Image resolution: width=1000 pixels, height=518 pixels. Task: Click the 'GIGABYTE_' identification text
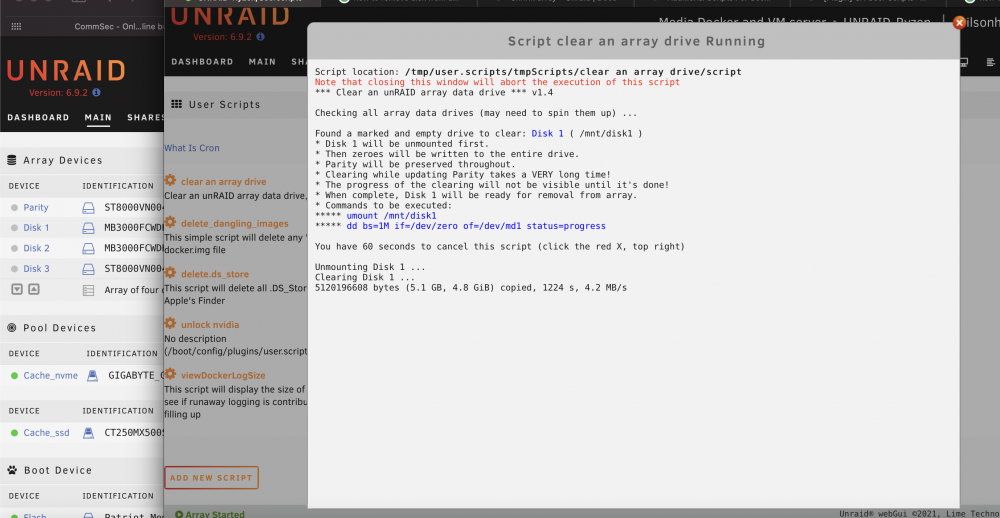click(x=135, y=376)
